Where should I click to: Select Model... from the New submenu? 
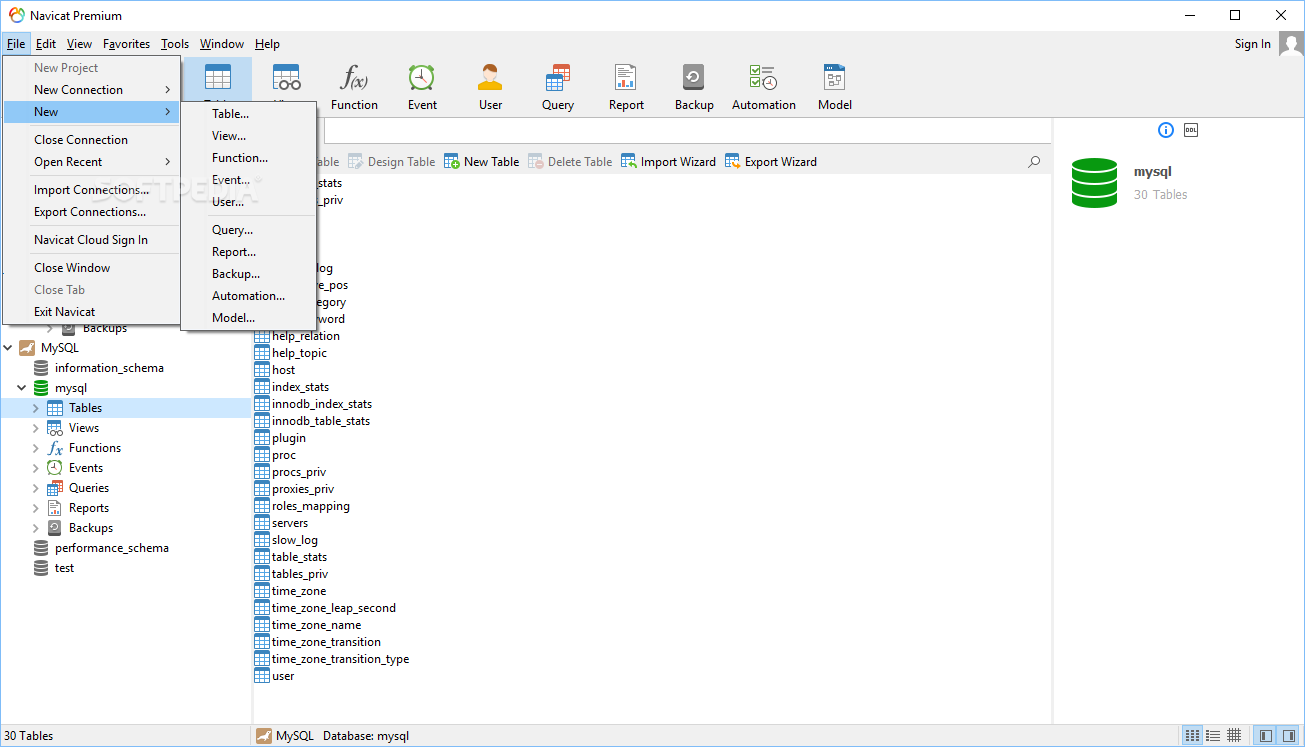(249, 318)
